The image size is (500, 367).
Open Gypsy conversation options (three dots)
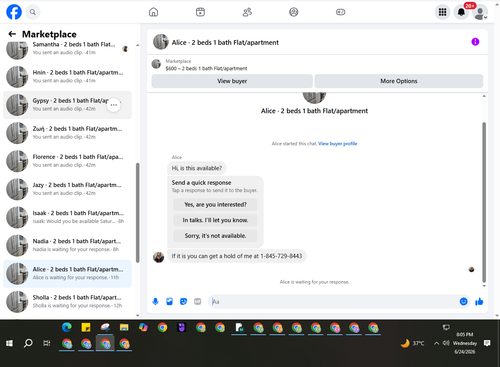click(114, 105)
